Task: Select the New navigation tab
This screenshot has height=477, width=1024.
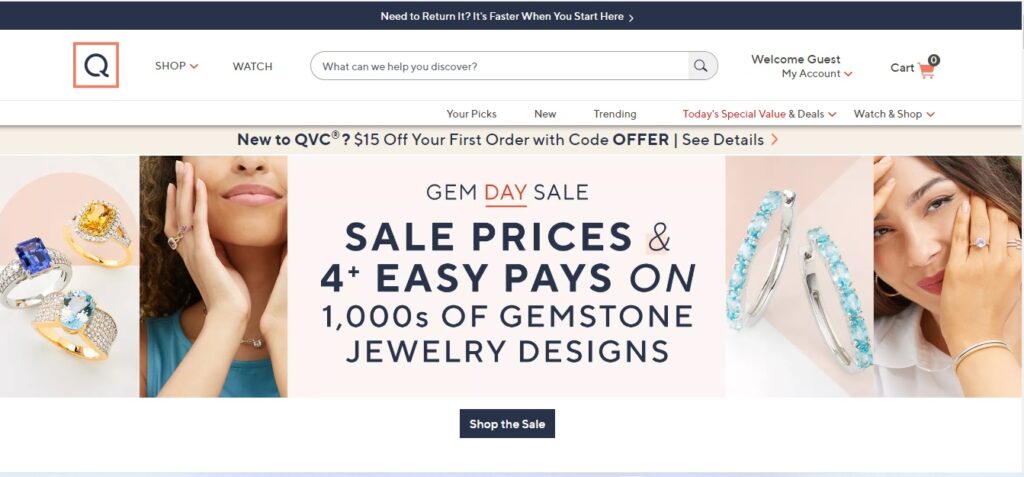Action: (x=545, y=114)
